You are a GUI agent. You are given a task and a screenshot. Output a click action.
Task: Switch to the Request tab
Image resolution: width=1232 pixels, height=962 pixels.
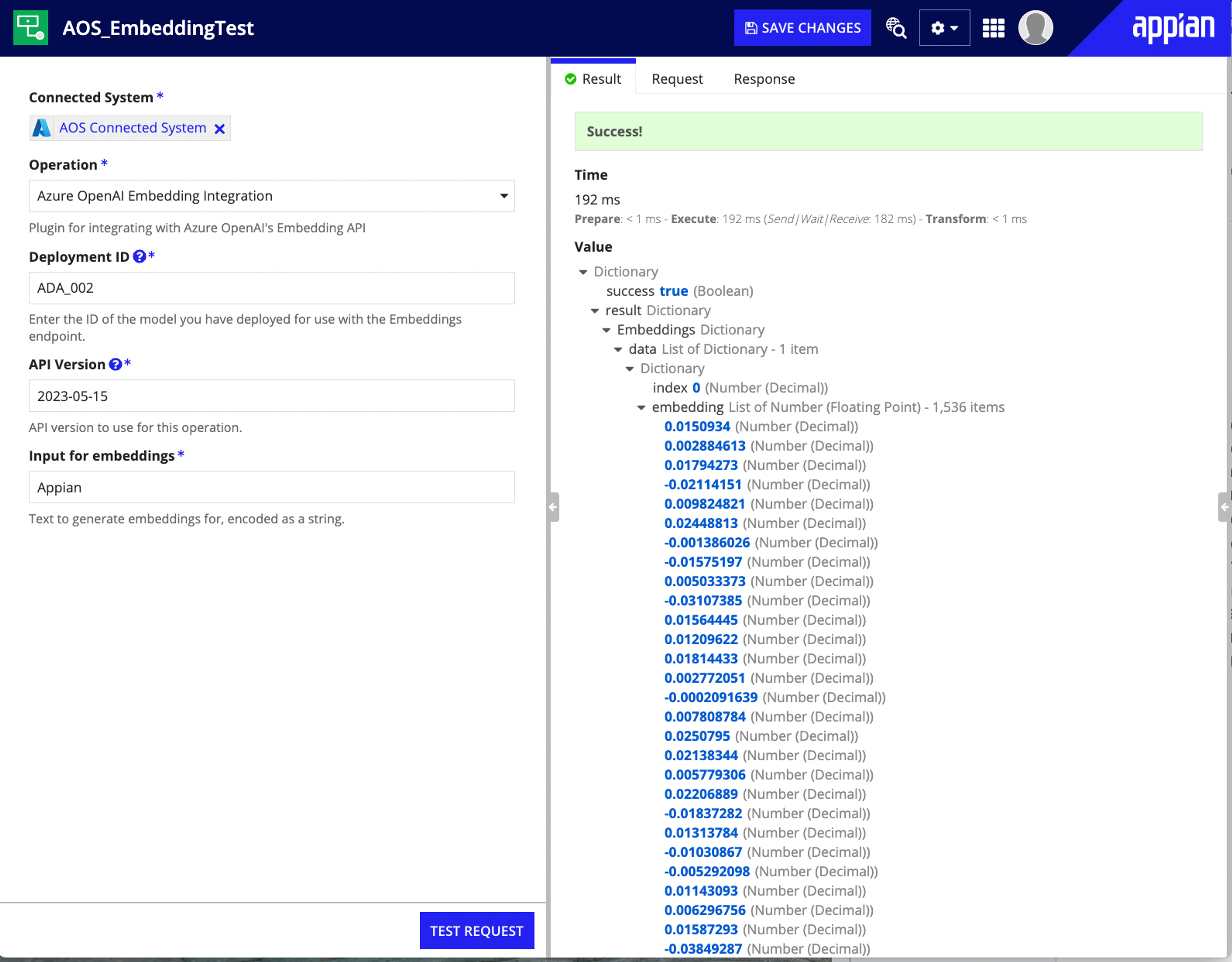pyautogui.click(x=677, y=79)
